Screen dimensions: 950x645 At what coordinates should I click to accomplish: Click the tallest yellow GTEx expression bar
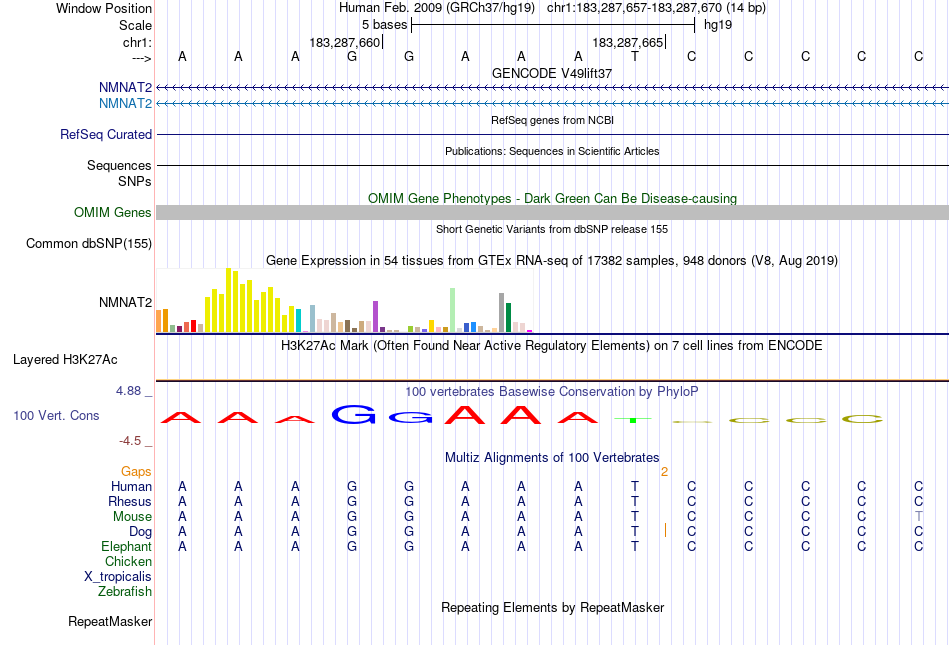click(x=228, y=300)
